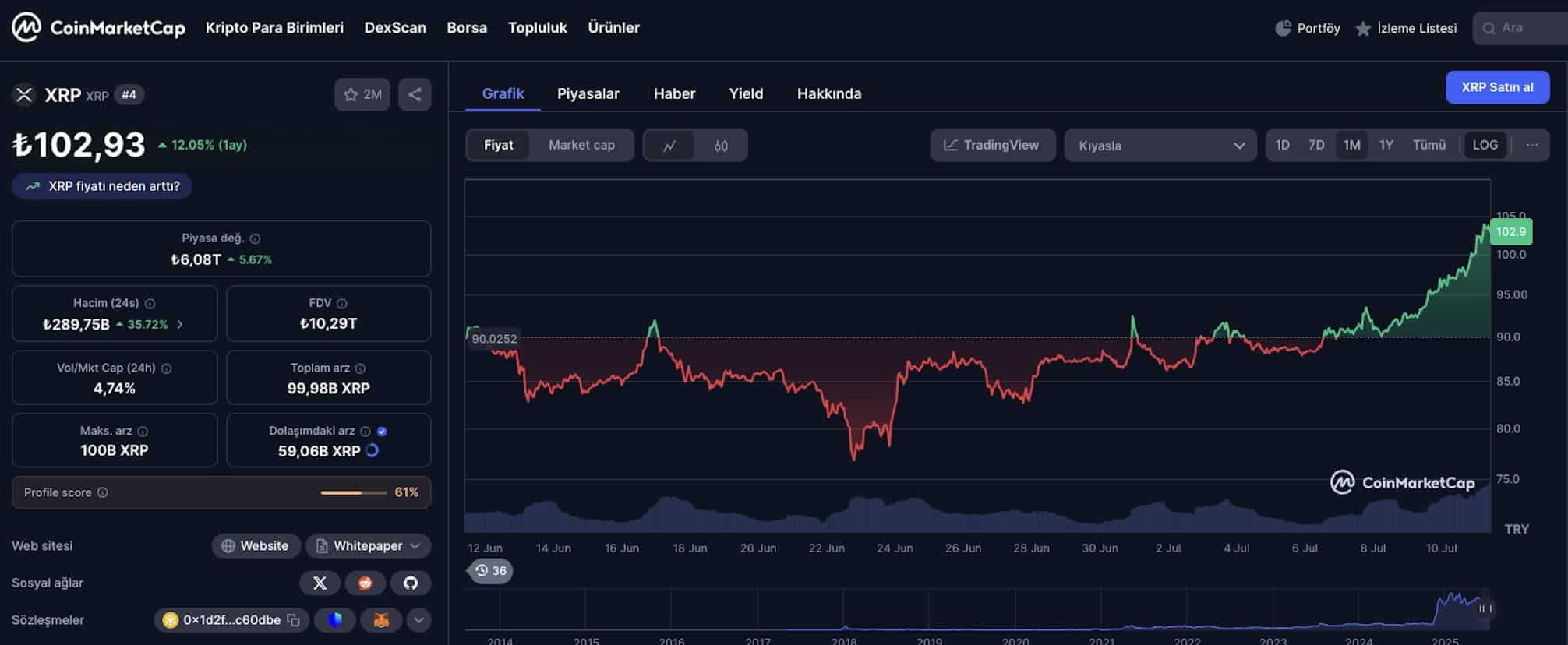
Task: Select the Grafik tab
Action: (503, 93)
